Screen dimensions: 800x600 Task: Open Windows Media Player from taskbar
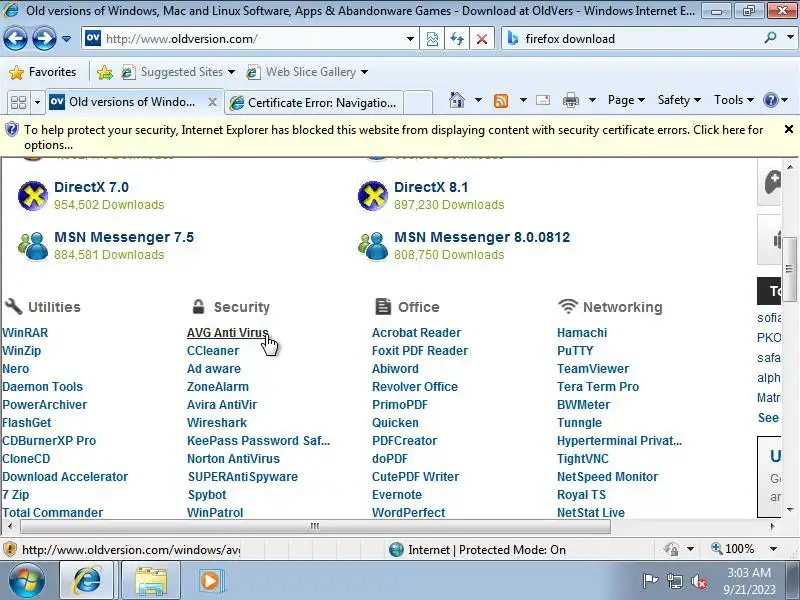(x=210, y=581)
